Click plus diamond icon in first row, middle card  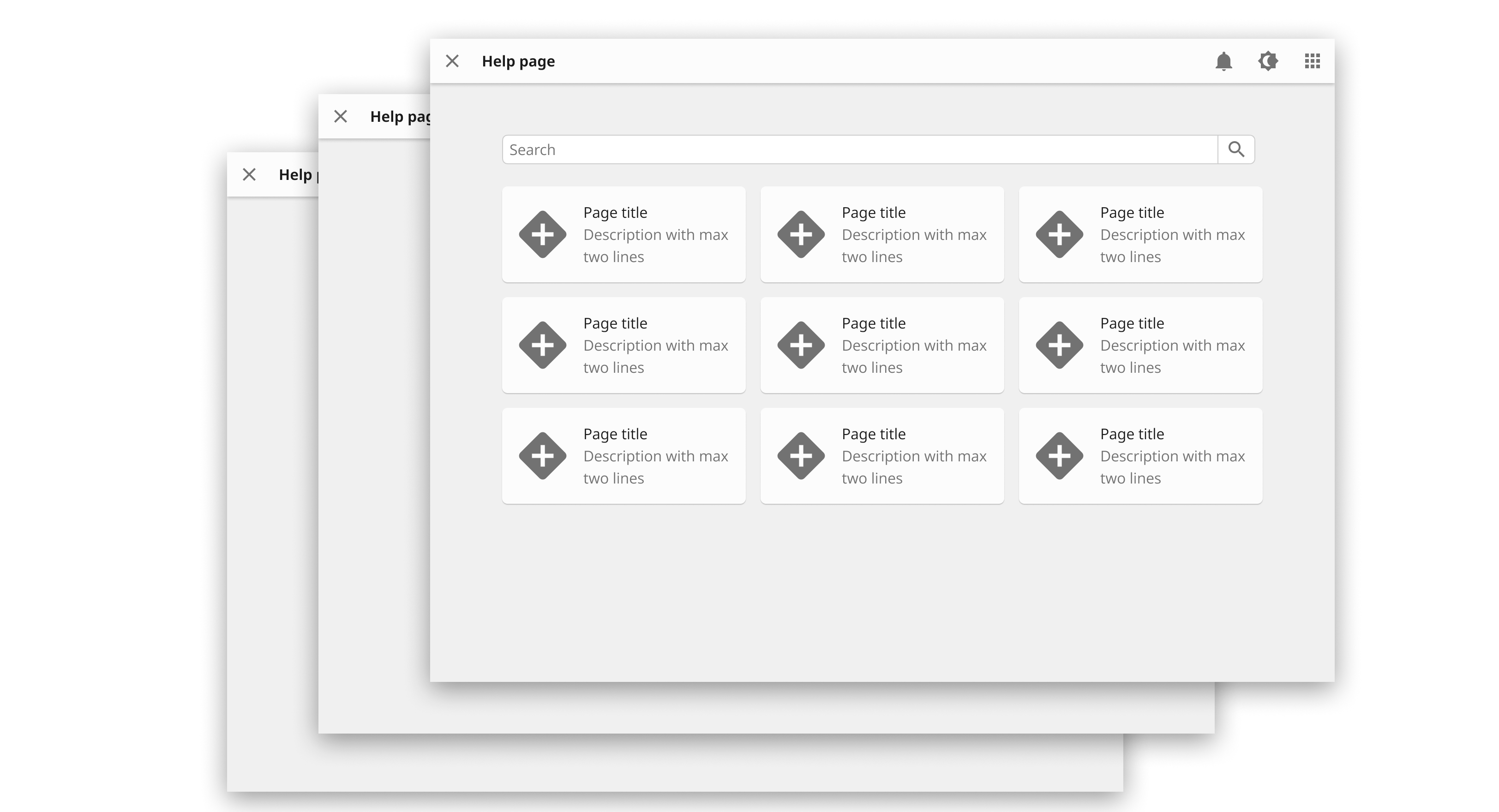pos(801,234)
